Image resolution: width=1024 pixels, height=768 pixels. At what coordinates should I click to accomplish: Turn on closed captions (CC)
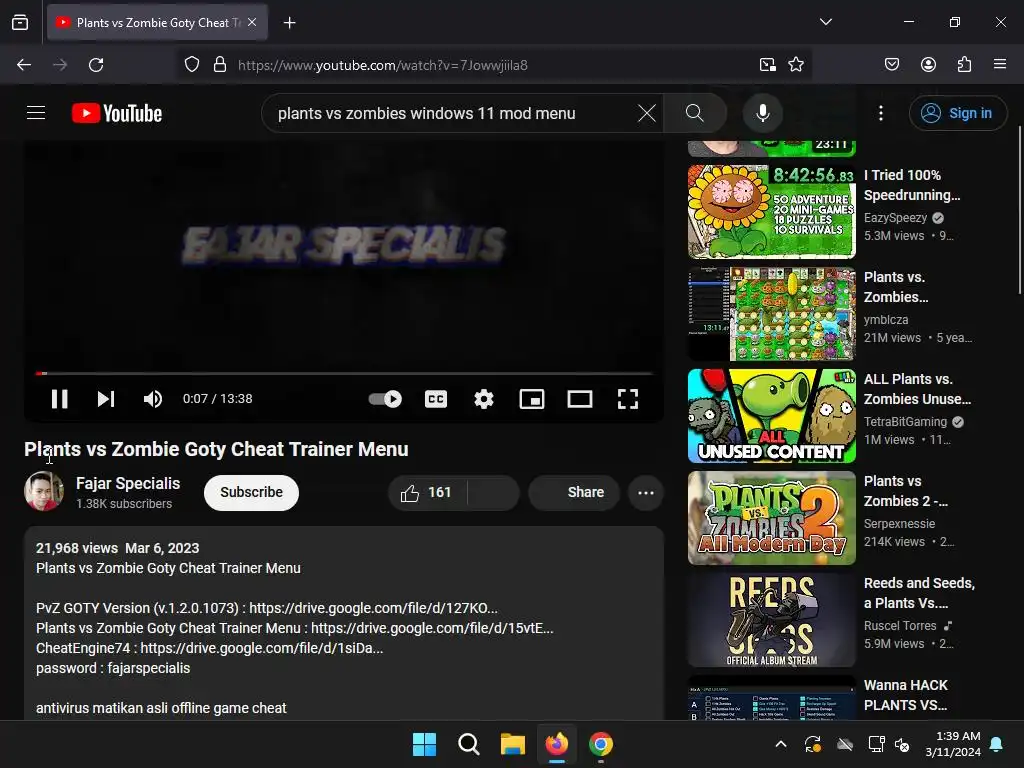(436, 399)
